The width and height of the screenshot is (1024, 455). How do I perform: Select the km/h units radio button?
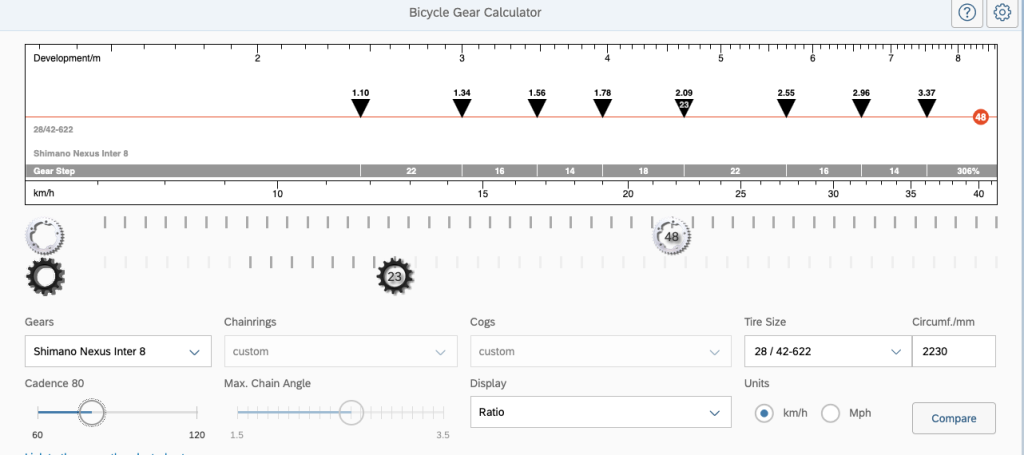[x=765, y=413]
